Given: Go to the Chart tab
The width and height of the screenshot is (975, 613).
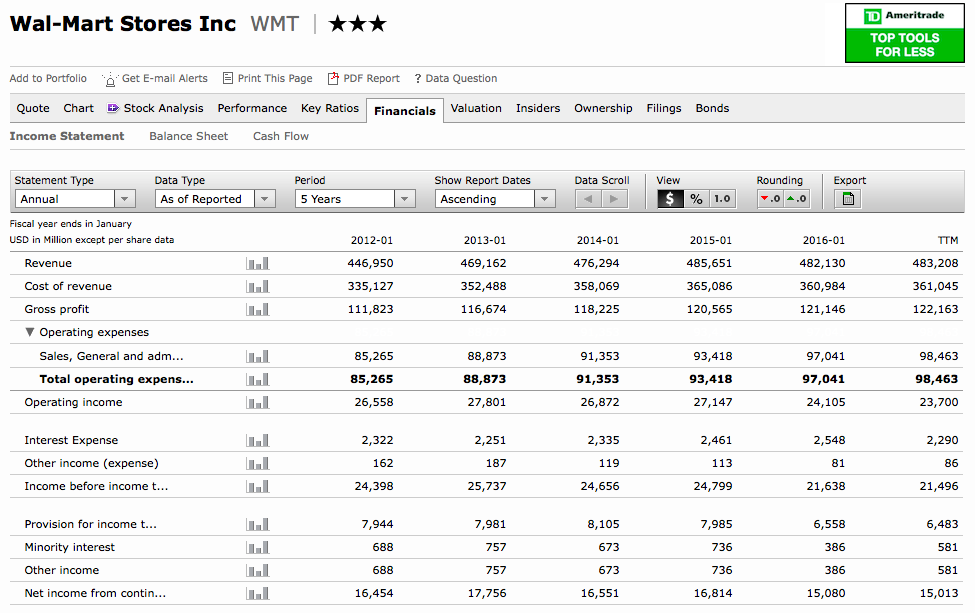Looking at the screenshot, I should click(78, 108).
